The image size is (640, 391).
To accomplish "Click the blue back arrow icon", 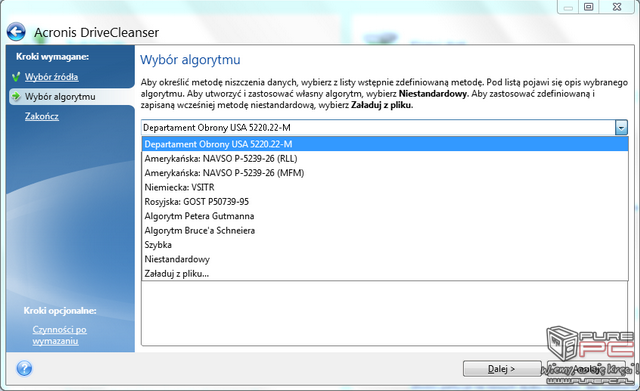I will click(x=16, y=32).
